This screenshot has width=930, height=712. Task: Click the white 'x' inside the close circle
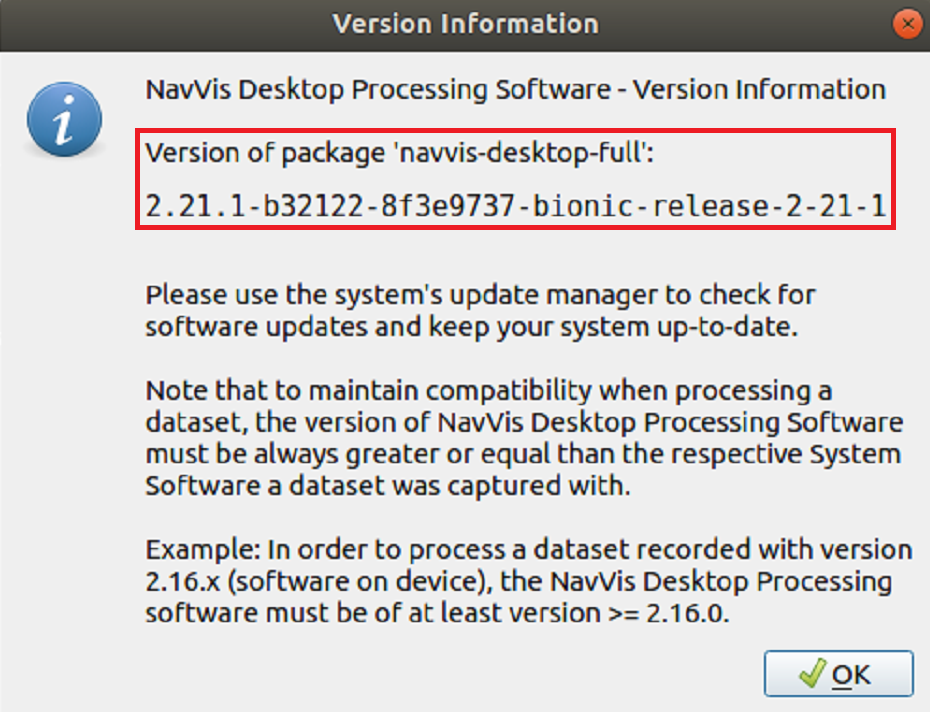point(907,23)
